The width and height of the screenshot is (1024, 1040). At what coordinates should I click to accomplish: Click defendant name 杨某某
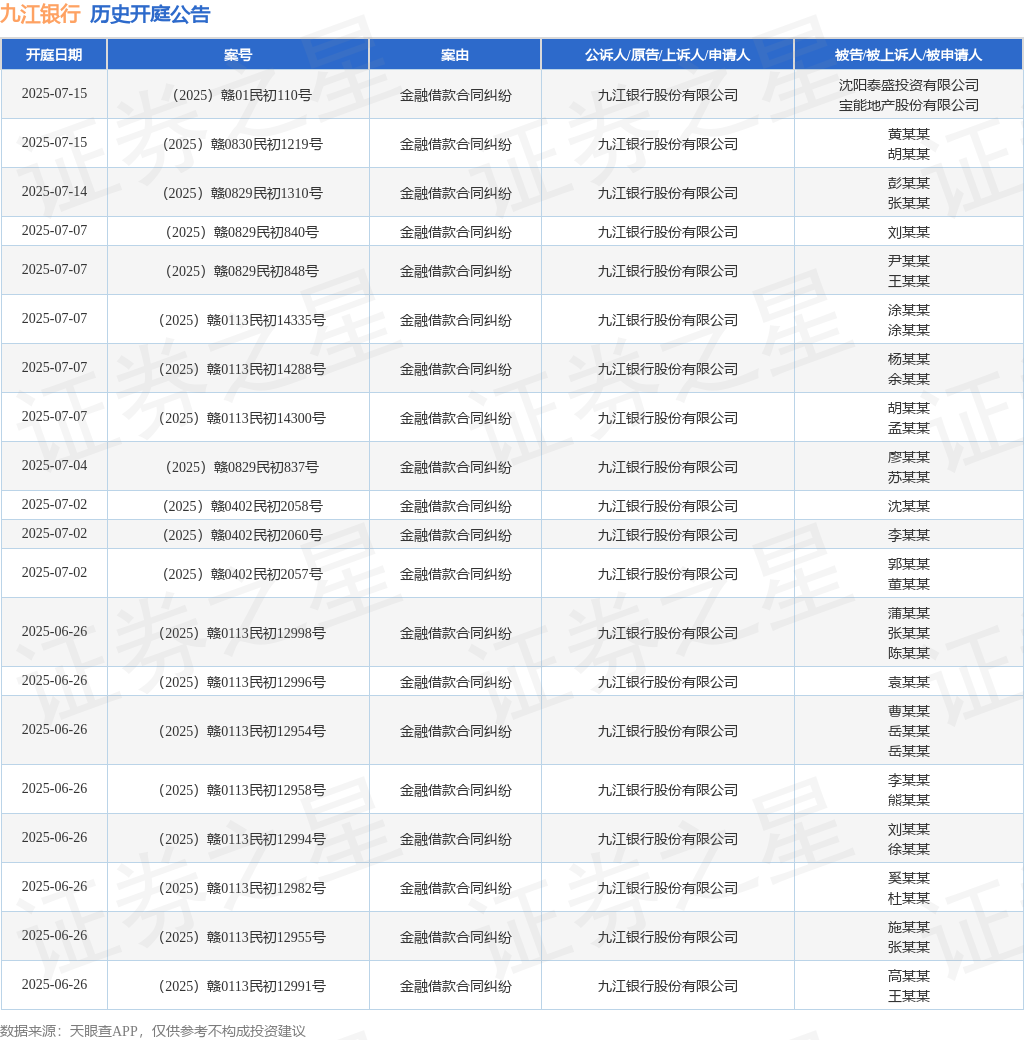point(909,359)
